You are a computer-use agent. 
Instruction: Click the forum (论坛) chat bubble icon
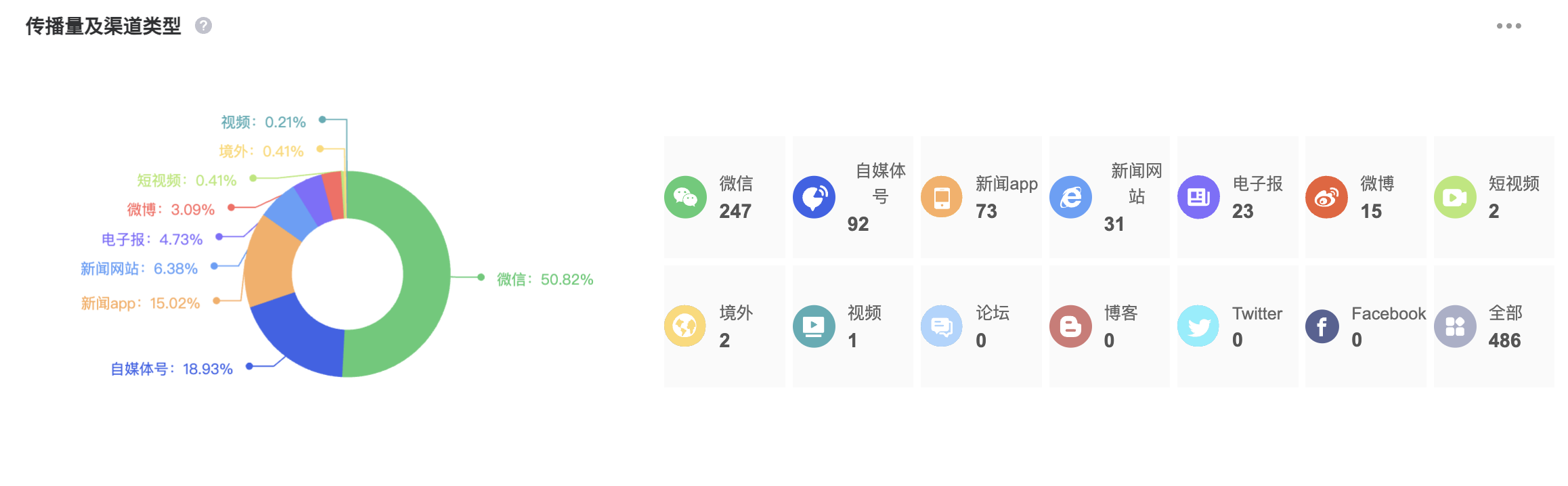[x=942, y=326]
